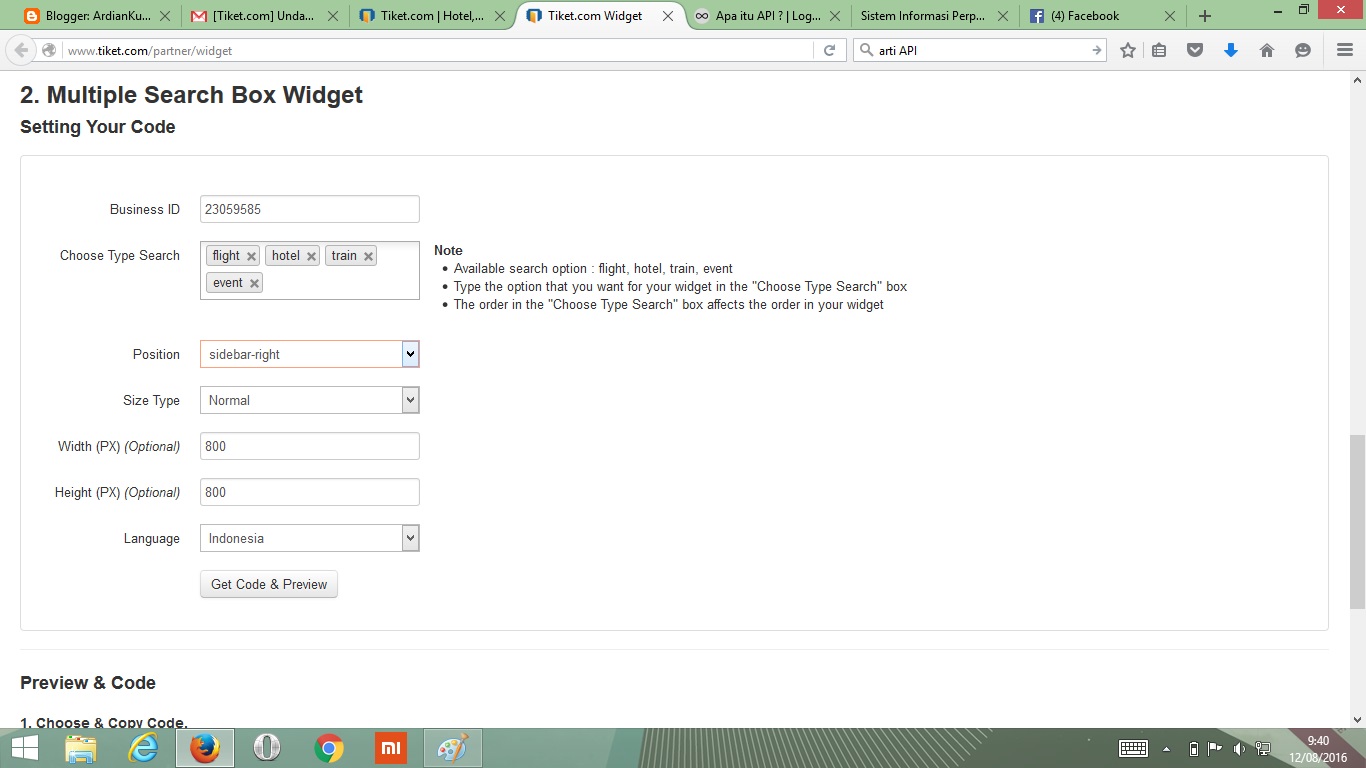The width and height of the screenshot is (1366, 768).
Task: Click the "Preview & Code" heading
Action: 88,683
